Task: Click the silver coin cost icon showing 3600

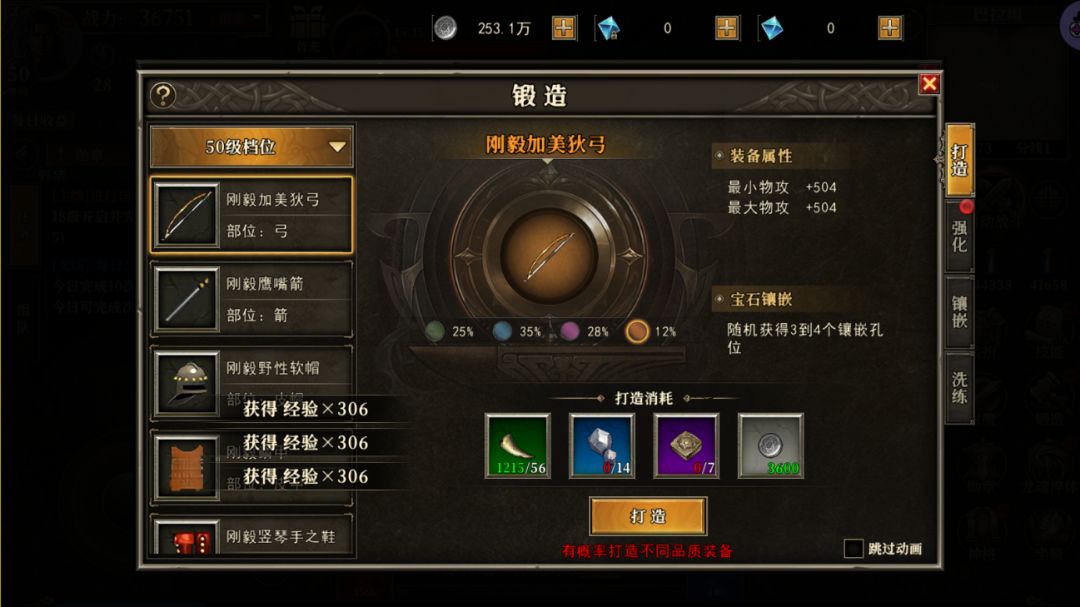Action: pyautogui.click(x=770, y=446)
